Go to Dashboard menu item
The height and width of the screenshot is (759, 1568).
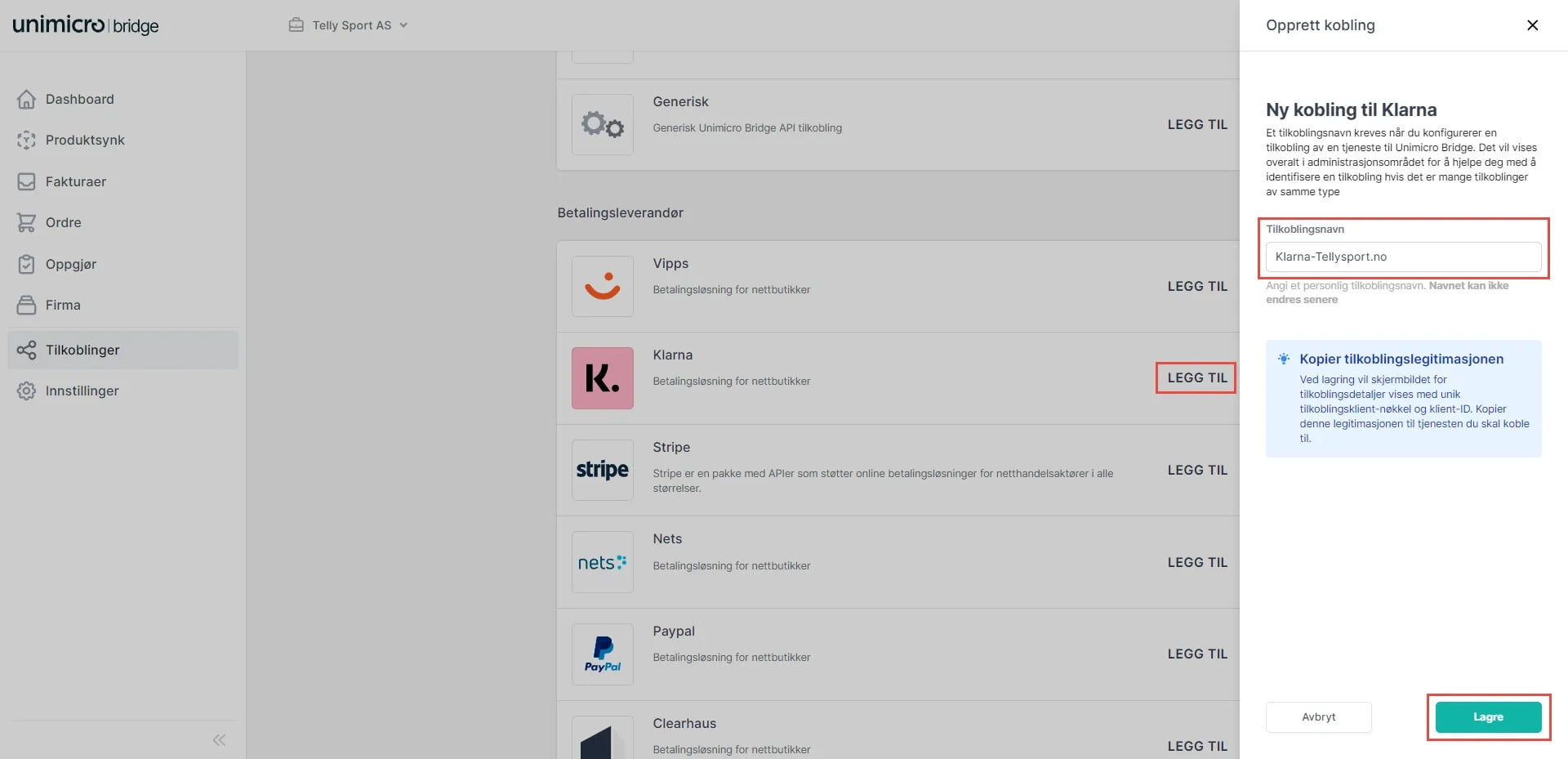coord(122,99)
